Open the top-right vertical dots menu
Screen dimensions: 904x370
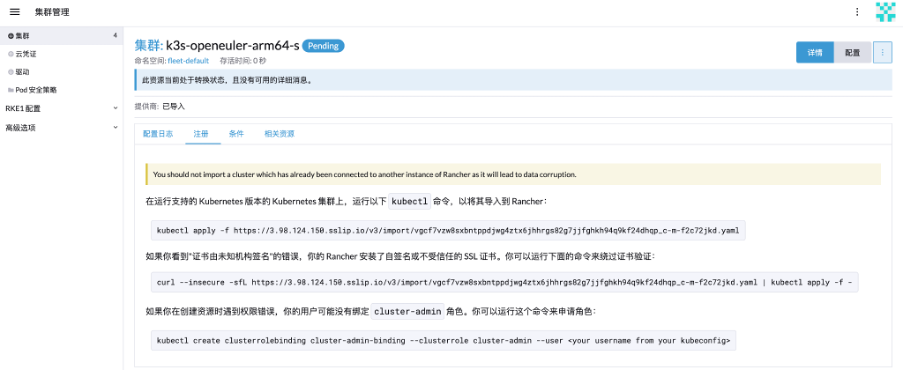(857, 12)
